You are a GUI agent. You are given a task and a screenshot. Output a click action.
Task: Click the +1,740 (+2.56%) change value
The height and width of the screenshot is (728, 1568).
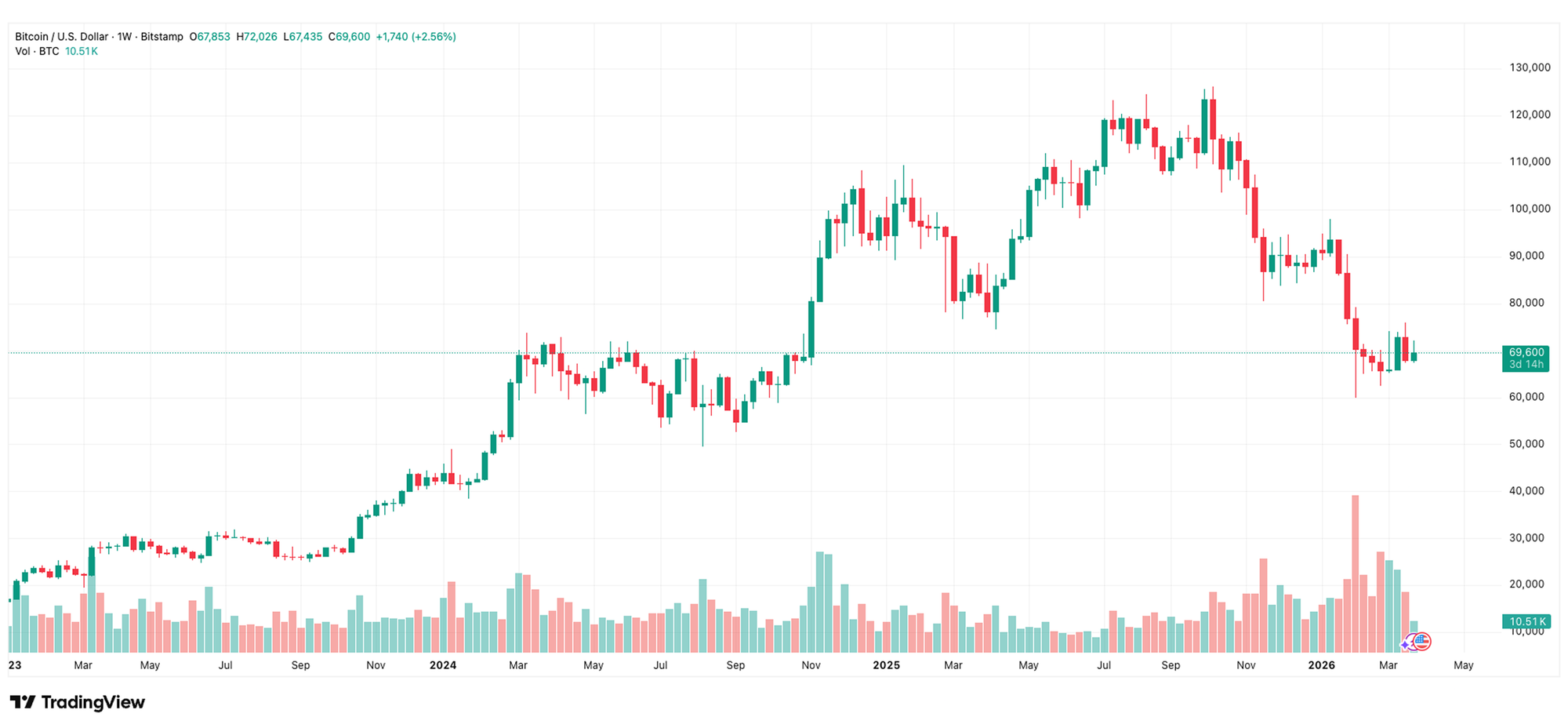(x=416, y=37)
